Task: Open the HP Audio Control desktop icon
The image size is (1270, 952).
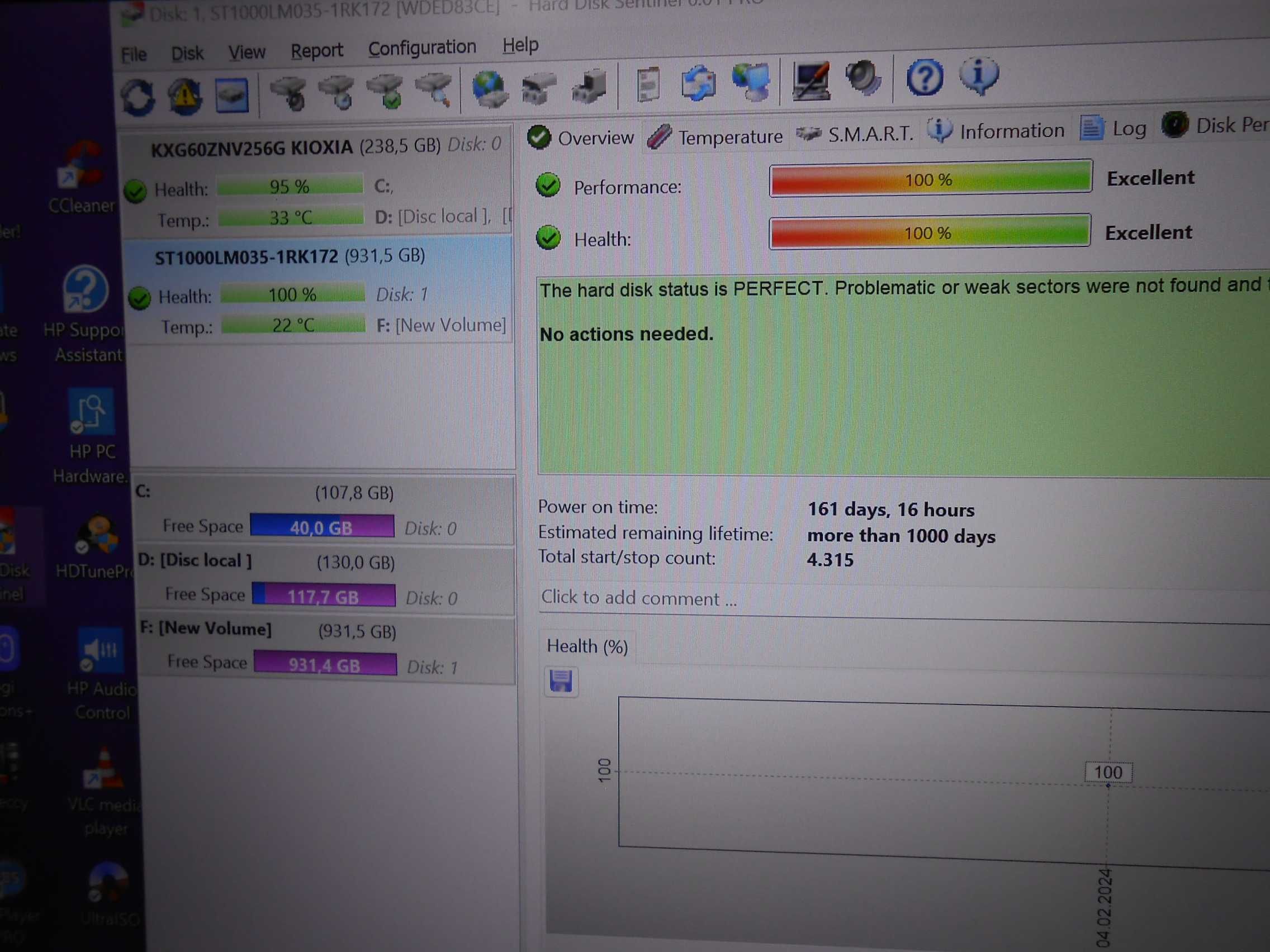Action: click(102, 673)
